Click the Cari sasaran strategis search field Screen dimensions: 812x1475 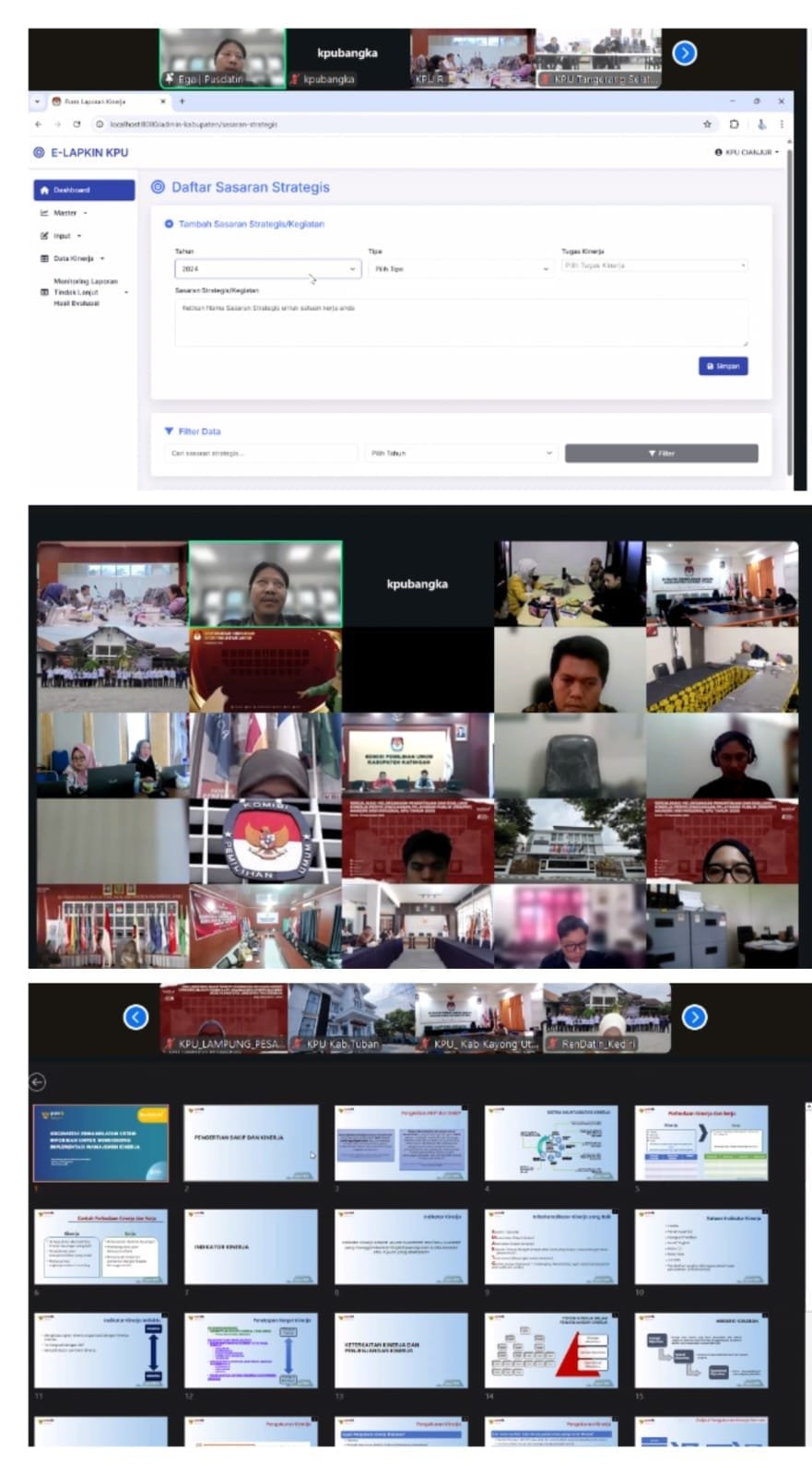(x=262, y=453)
